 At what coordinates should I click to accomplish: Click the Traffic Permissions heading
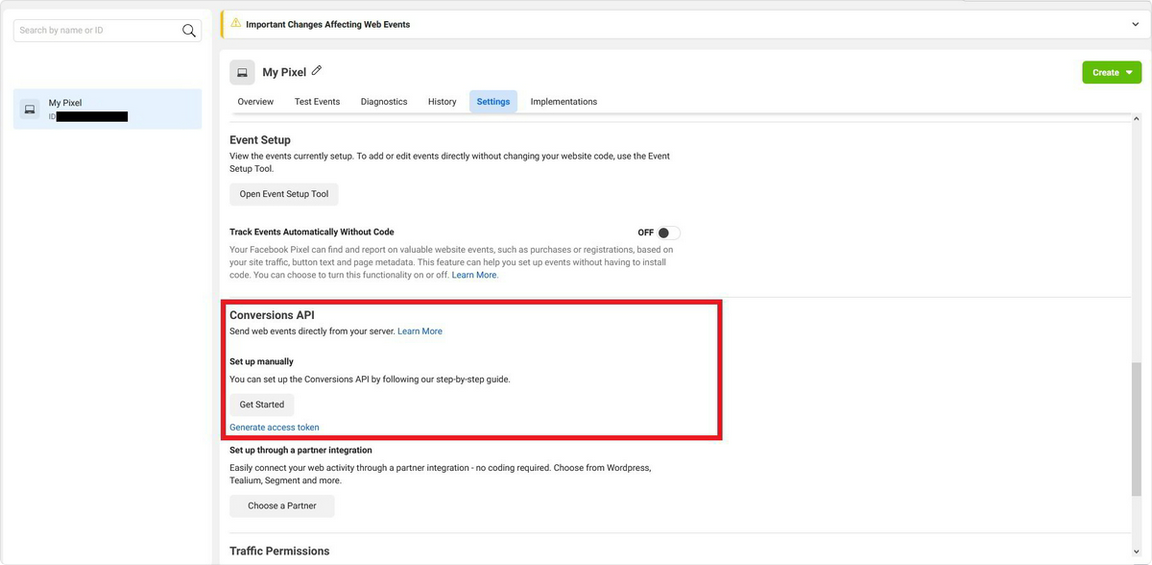(280, 550)
